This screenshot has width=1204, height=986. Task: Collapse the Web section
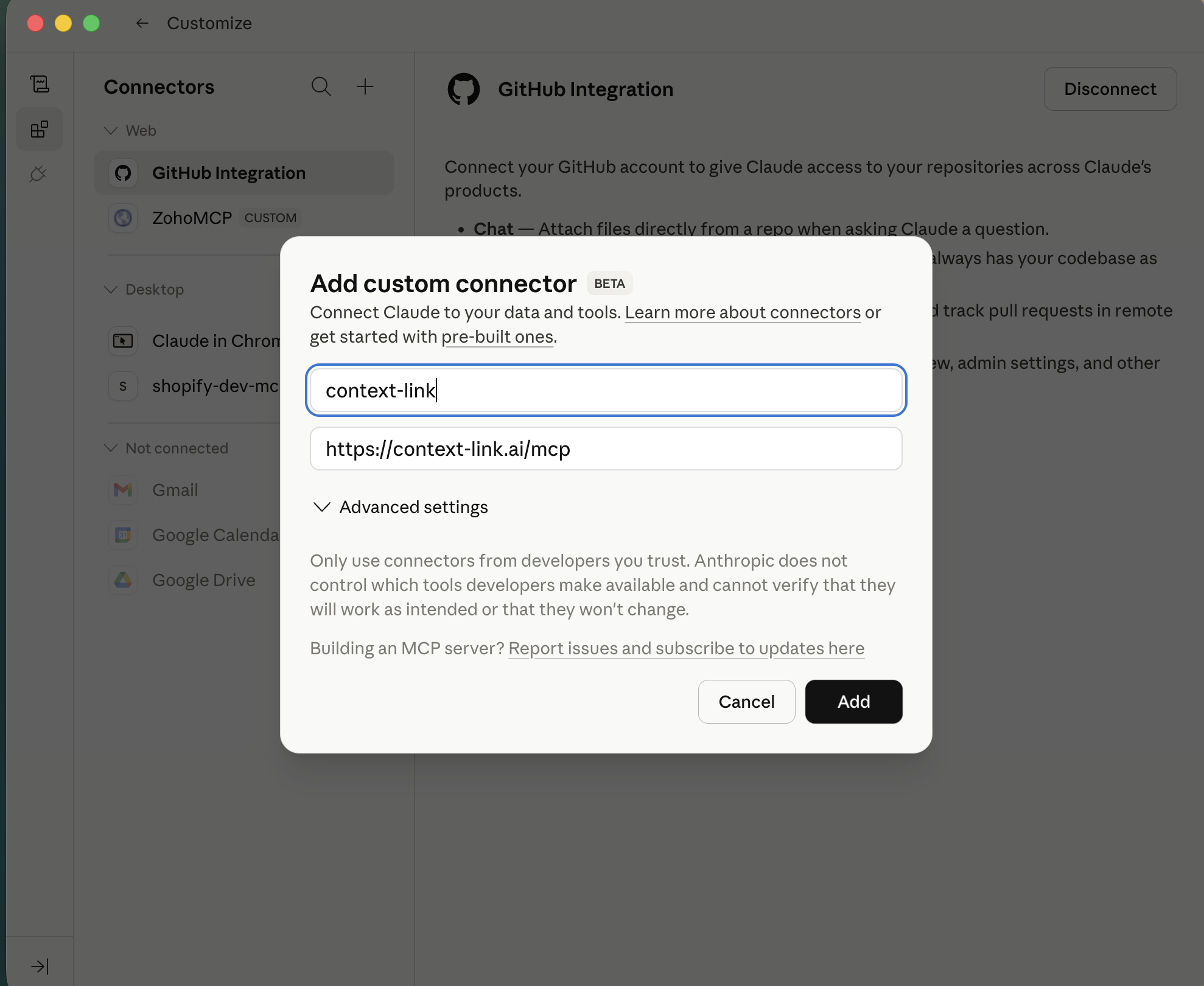tap(111, 131)
